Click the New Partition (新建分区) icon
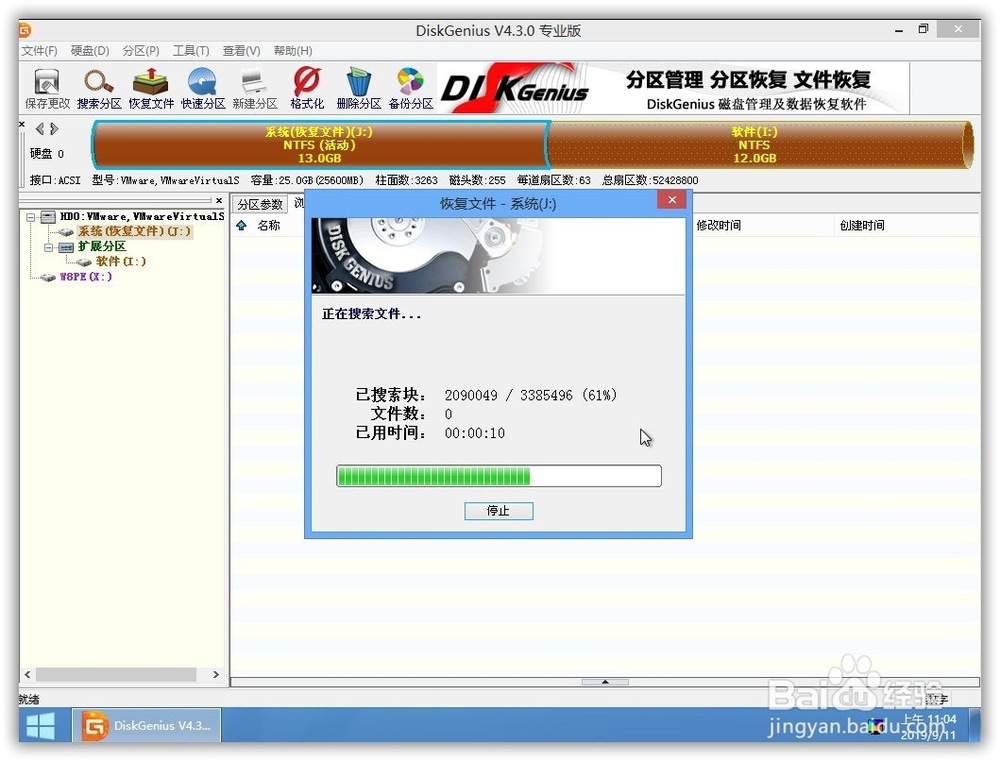1000x761 pixels. click(254, 89)
